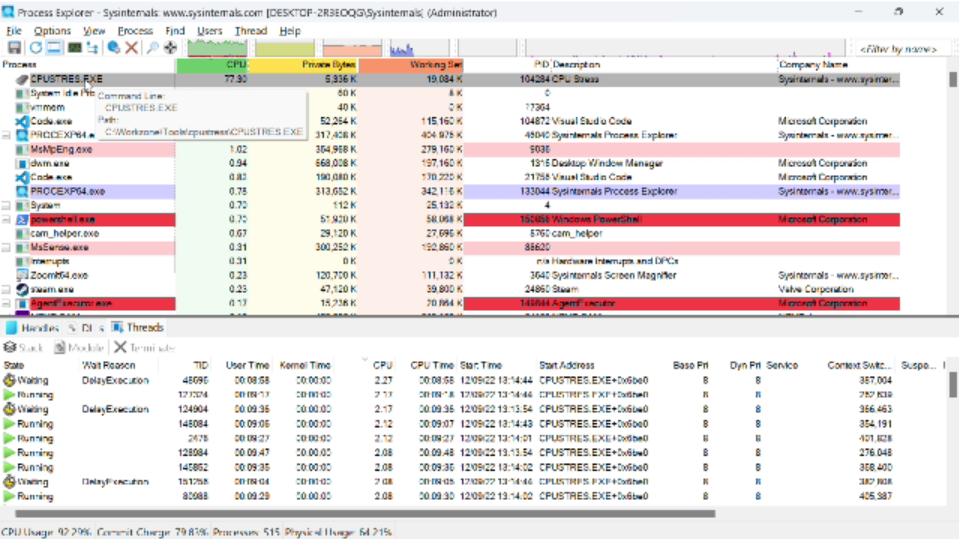Collapse the AgentExecutor.exe tree node
The height and width of the screenshot is (539, 959).
pyautogui.click(x=6, y=303)
